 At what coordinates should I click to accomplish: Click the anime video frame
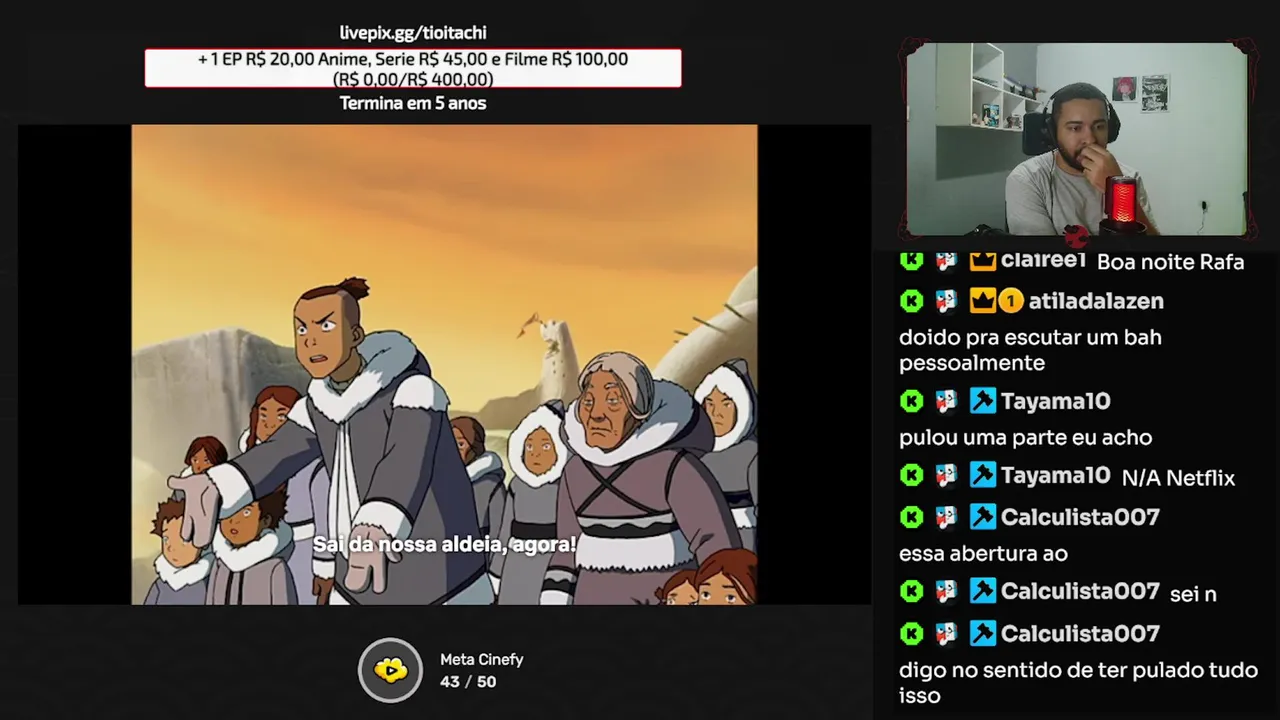point(444,364)
